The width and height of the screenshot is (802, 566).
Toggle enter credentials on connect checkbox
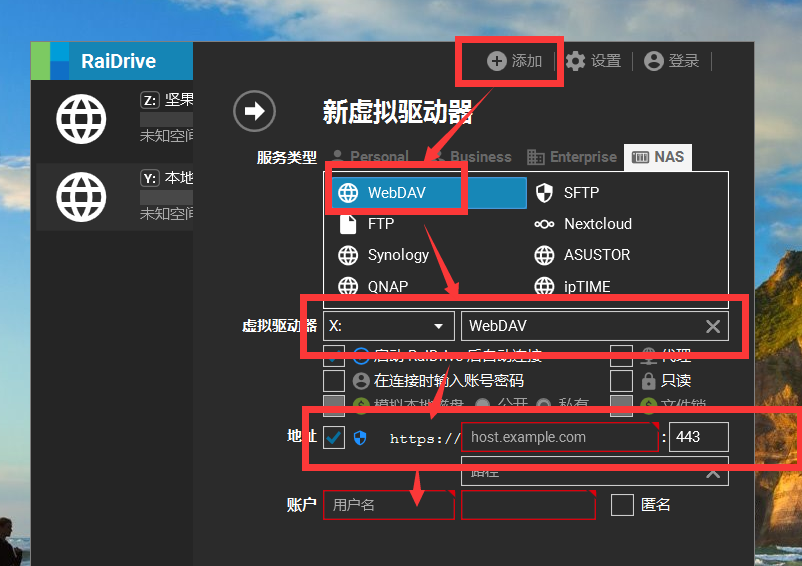click(334, 381)
